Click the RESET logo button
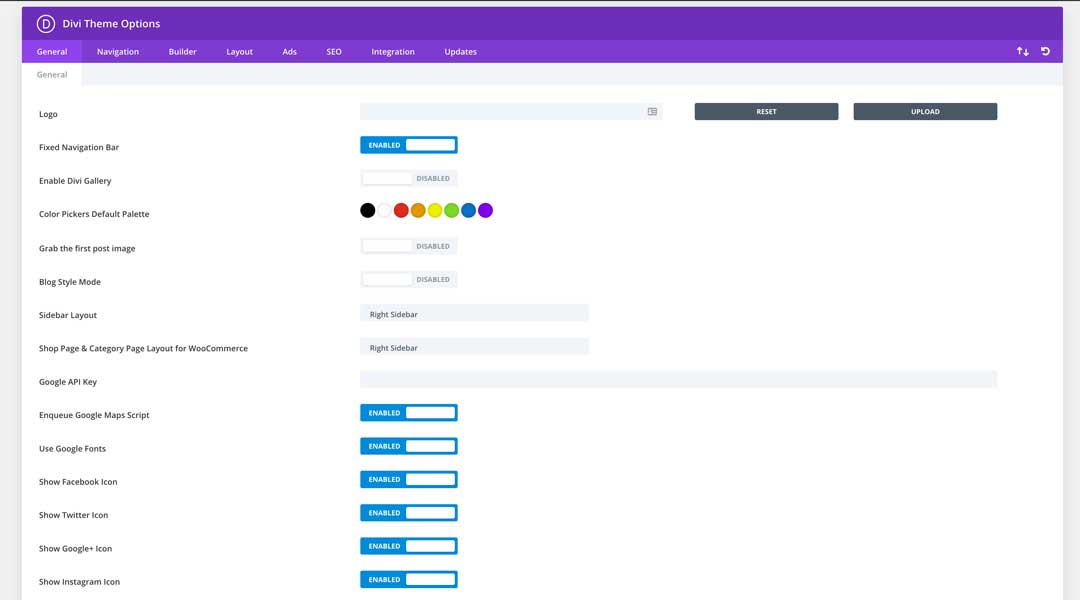The width and height of the screenshot is (1080, 600). coord(766,112)
